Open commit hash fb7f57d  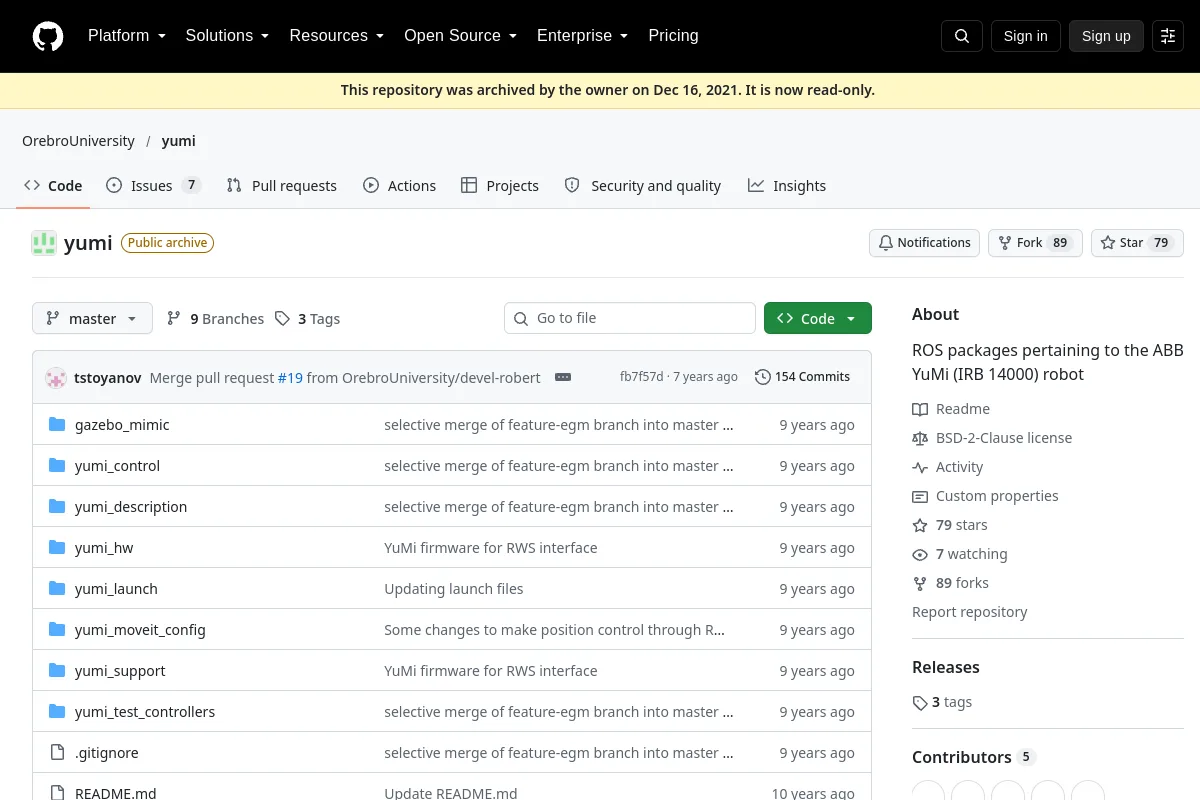click(x=641, y=377)
